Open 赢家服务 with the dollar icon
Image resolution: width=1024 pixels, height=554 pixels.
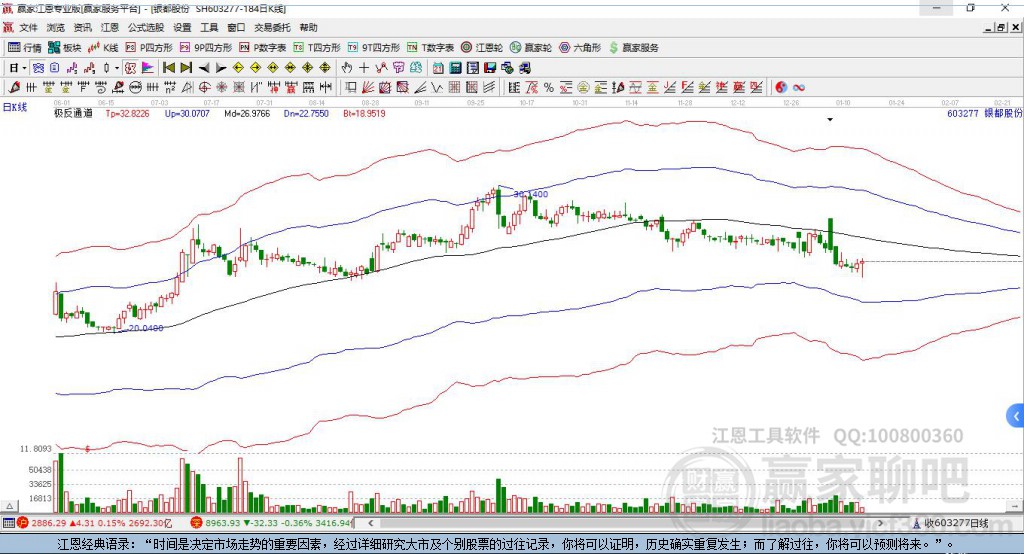tap(633, 48)
